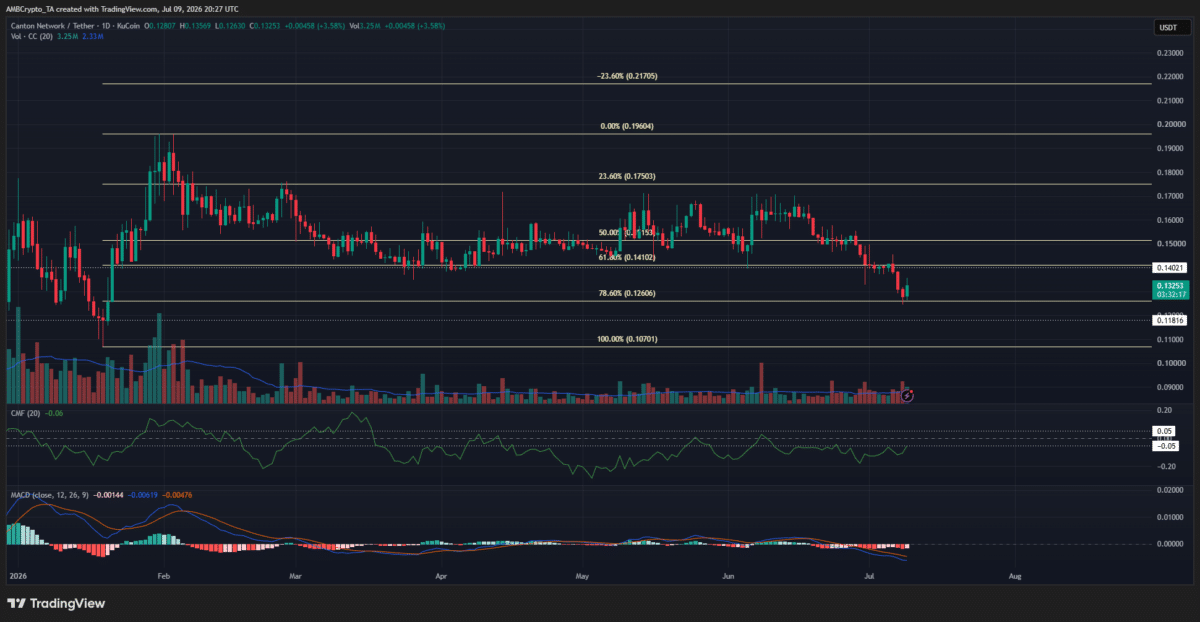Click the 0.09000 price axis label
The width and height of the screenshot is (1200, 622).
tap(1171, 387)
